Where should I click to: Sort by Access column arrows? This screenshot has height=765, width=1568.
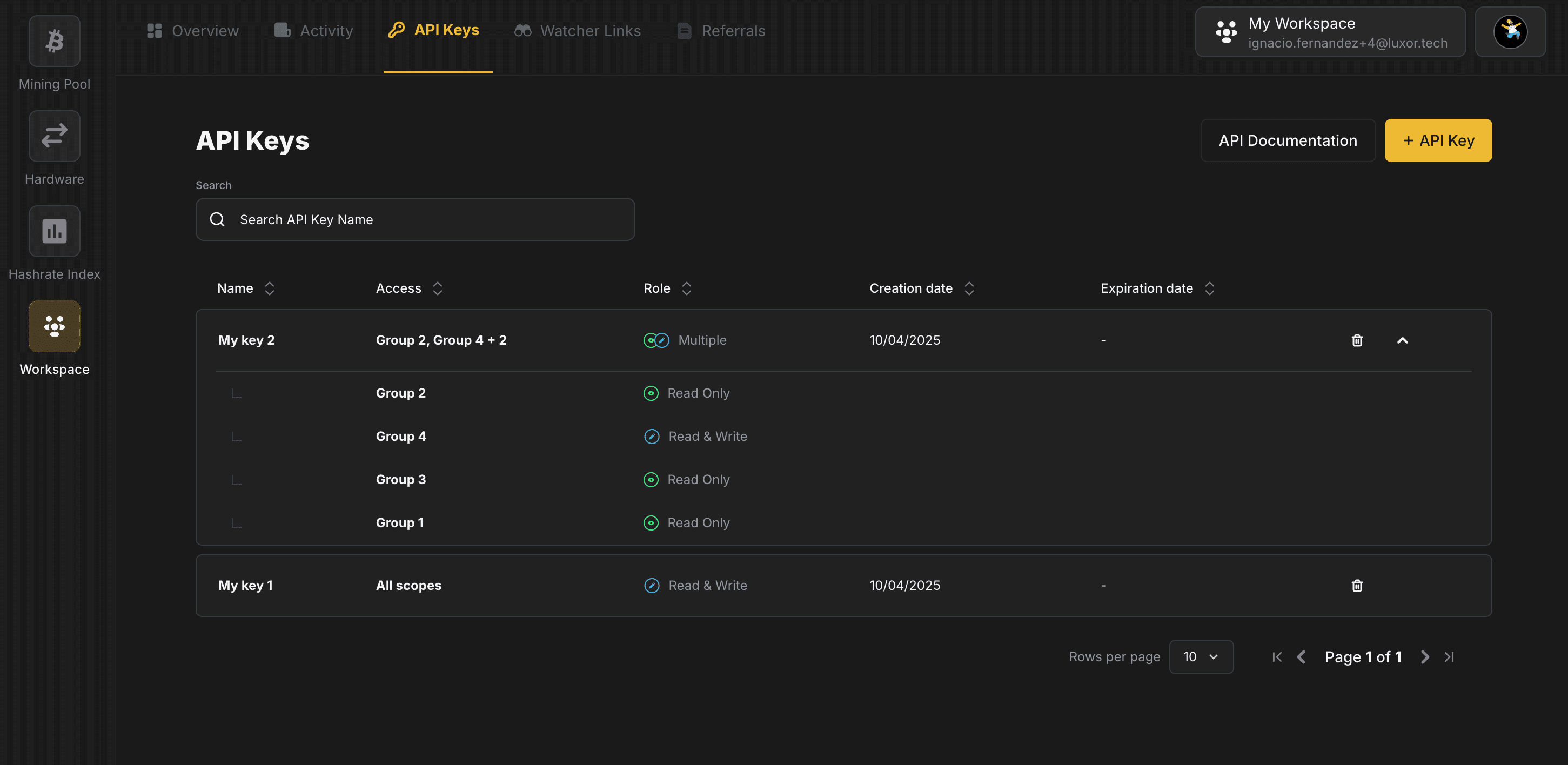click(x=438, y=288)
